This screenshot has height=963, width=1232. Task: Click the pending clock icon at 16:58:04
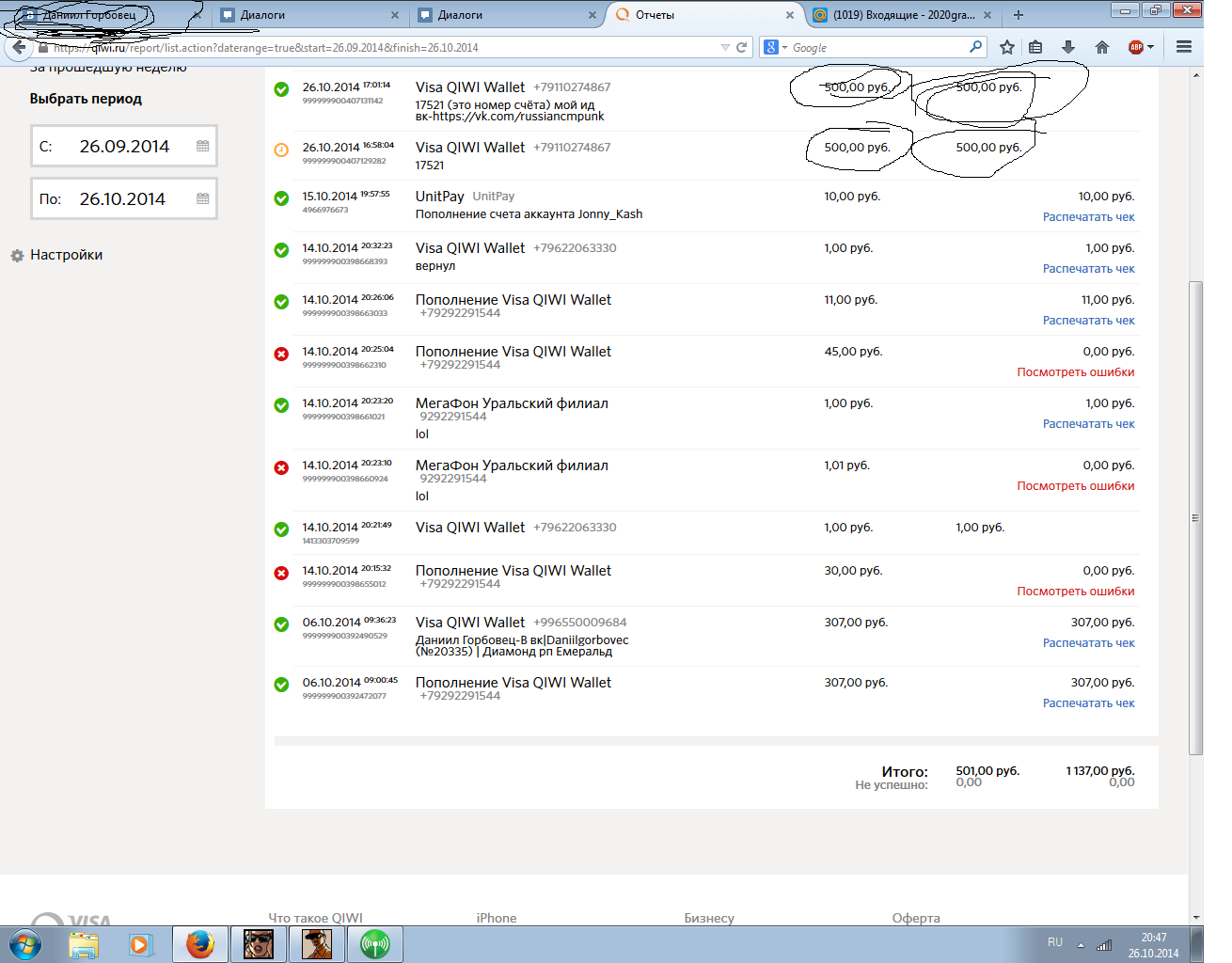281,150
